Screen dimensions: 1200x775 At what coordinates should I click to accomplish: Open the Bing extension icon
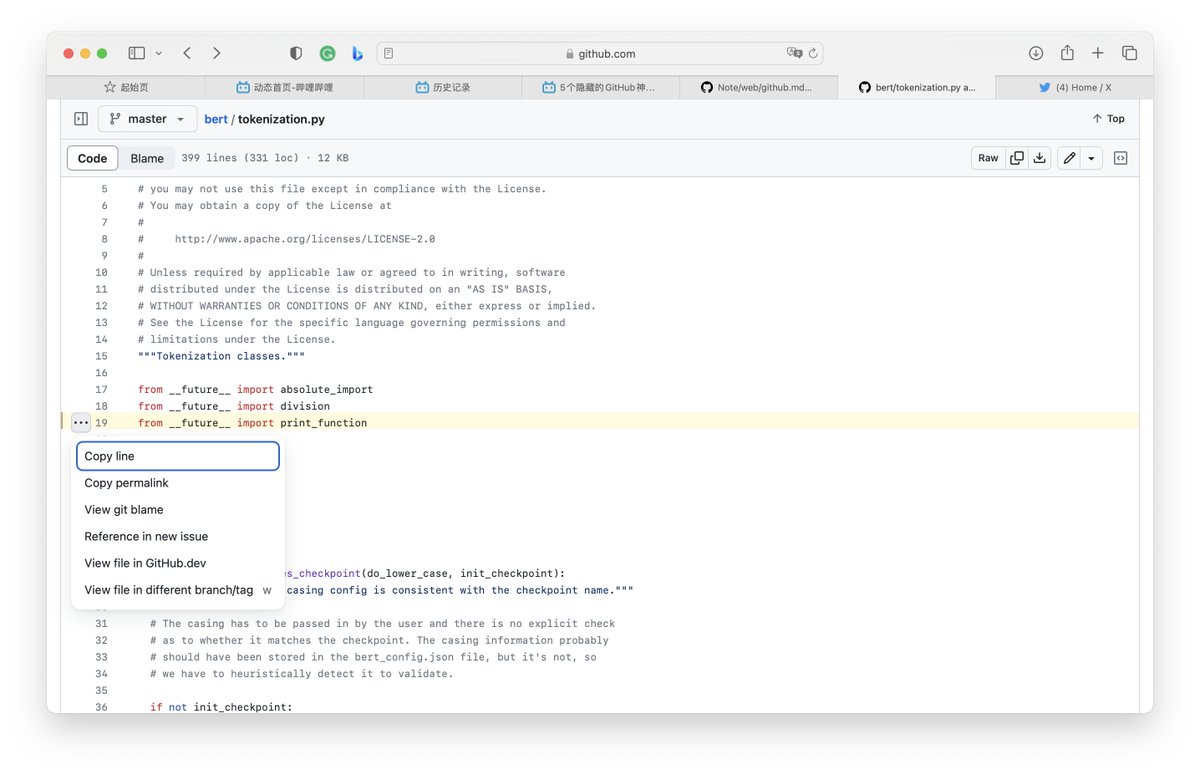(x=357, y=53)
